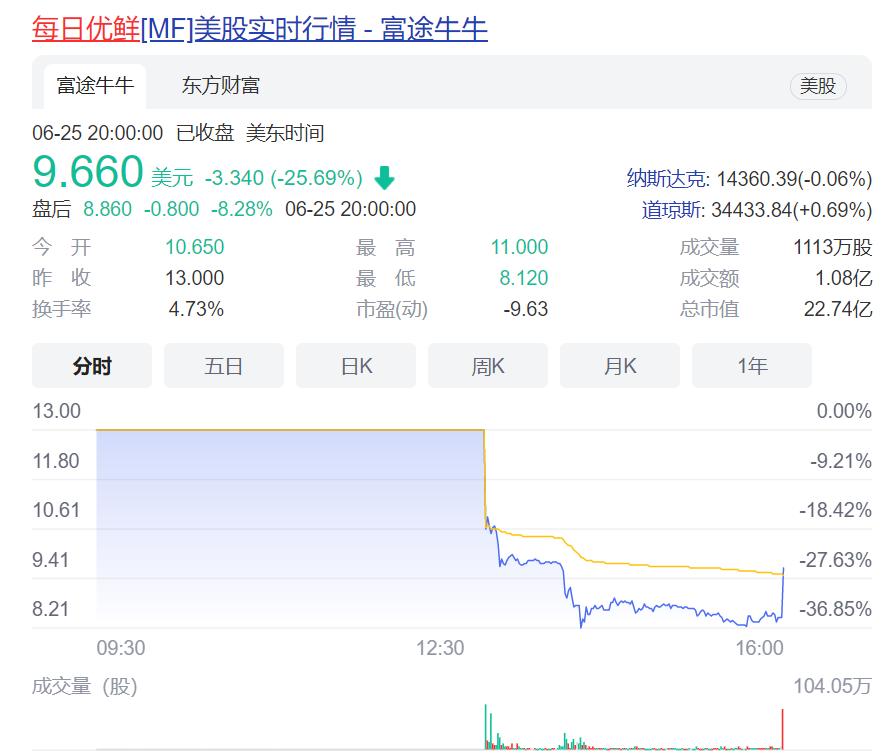
Task: Click the 成交量 (股) chart label
Action: coord(85,686)
